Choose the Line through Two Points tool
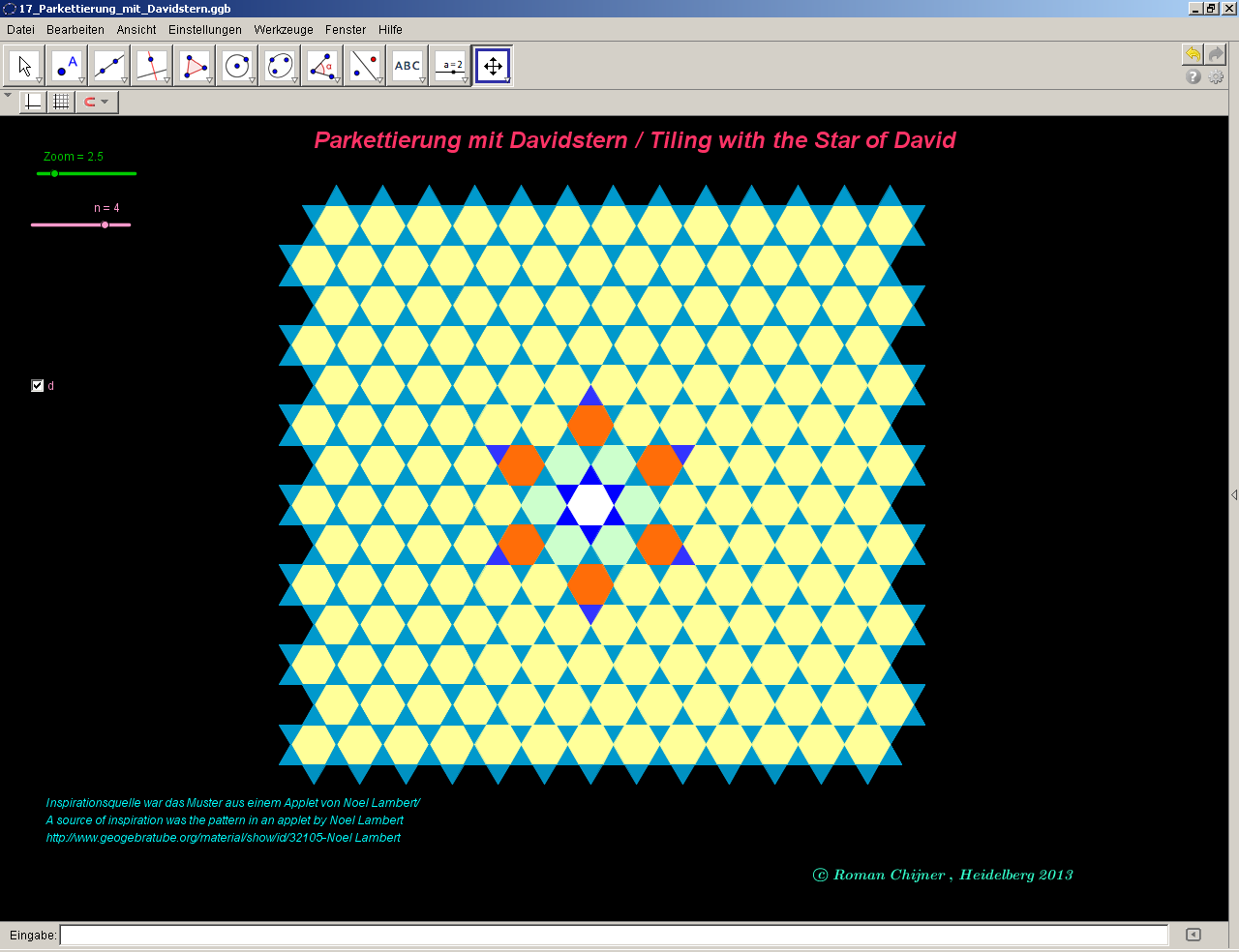Viewport: 1239px width, 952px height. pyautogui.click(x=109, y=66)
